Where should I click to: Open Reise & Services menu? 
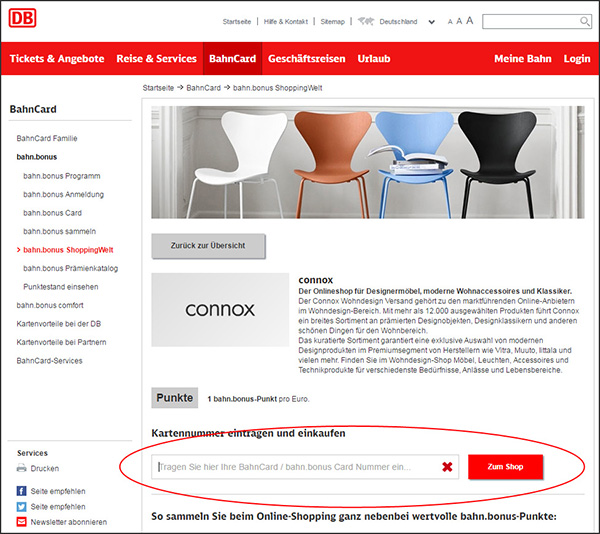coord(156,59)
